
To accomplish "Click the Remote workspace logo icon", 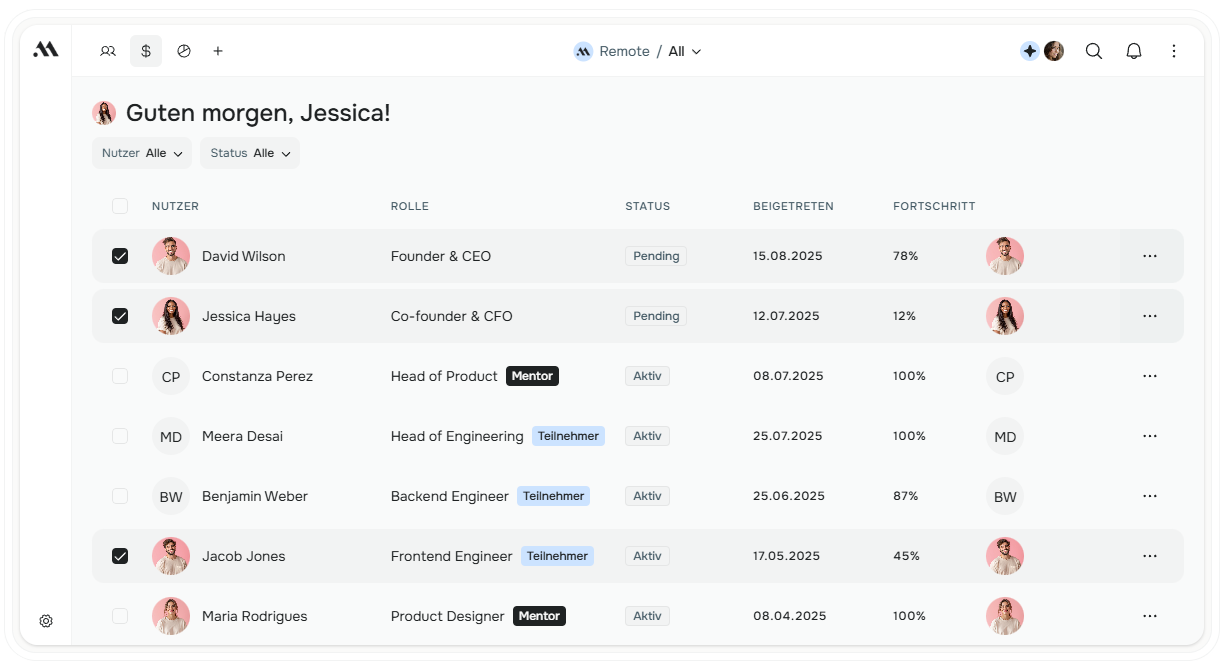I will click(583, 51).
